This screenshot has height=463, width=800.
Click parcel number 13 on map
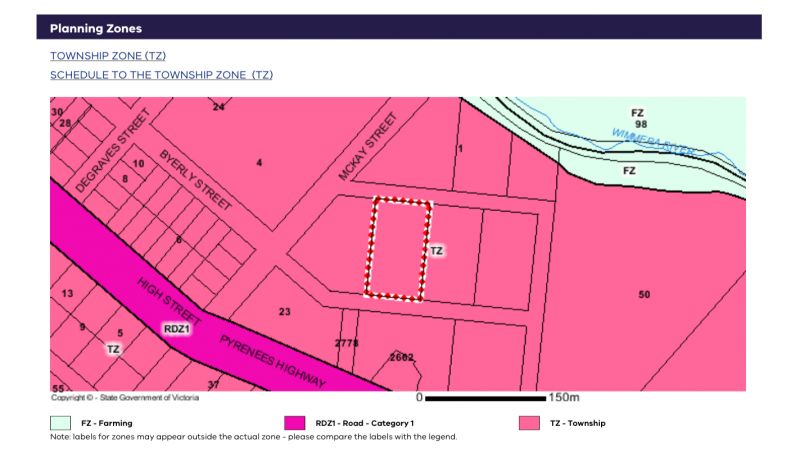pos(67,294)
